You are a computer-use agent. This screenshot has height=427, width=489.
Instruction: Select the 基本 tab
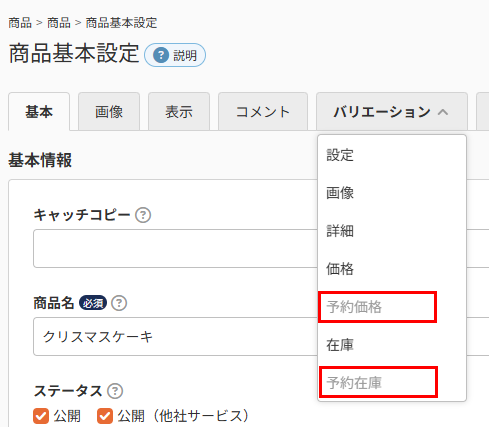[39, 112]
